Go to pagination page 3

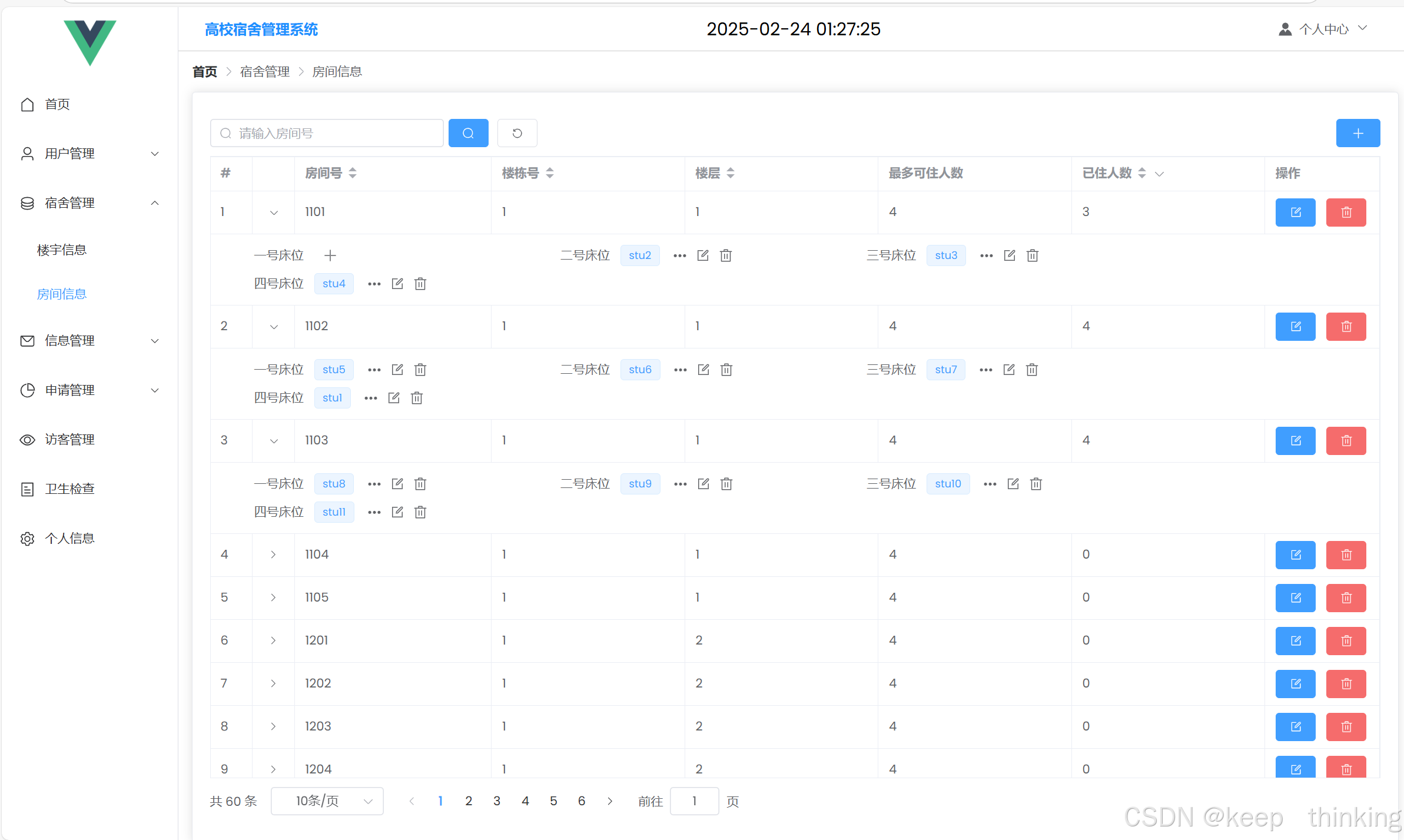497,801
